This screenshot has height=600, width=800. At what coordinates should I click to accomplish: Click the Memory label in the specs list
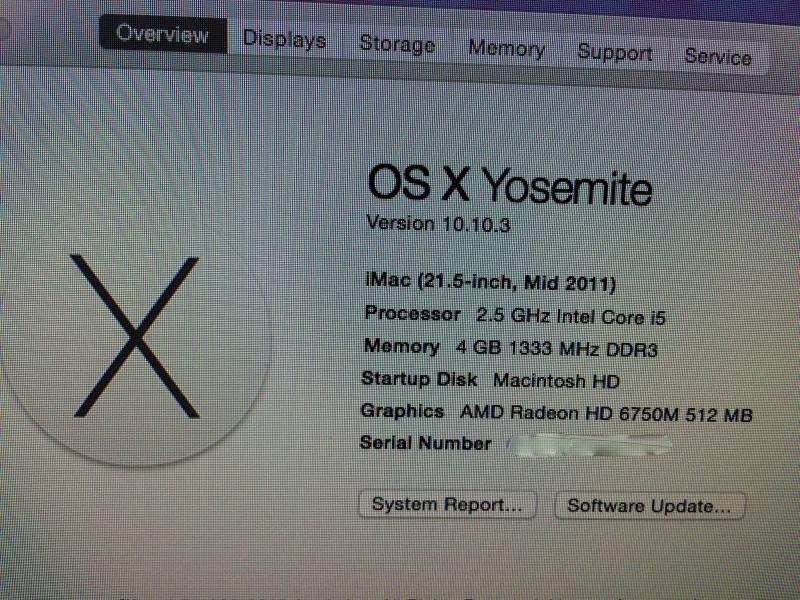point(402,346)
